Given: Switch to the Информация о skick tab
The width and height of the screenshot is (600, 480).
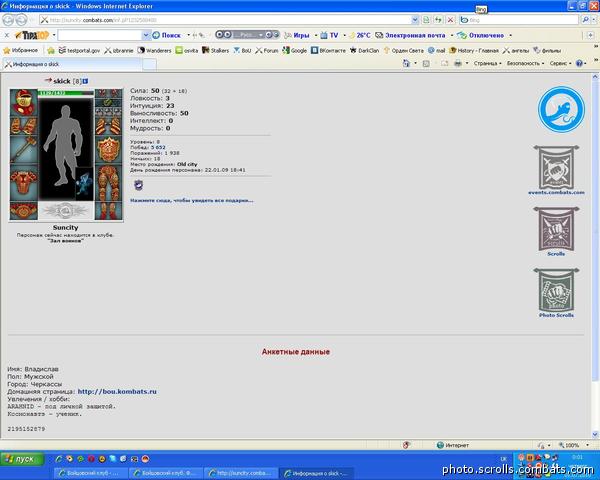Looking at the screenshot, I should pos(72,64).
